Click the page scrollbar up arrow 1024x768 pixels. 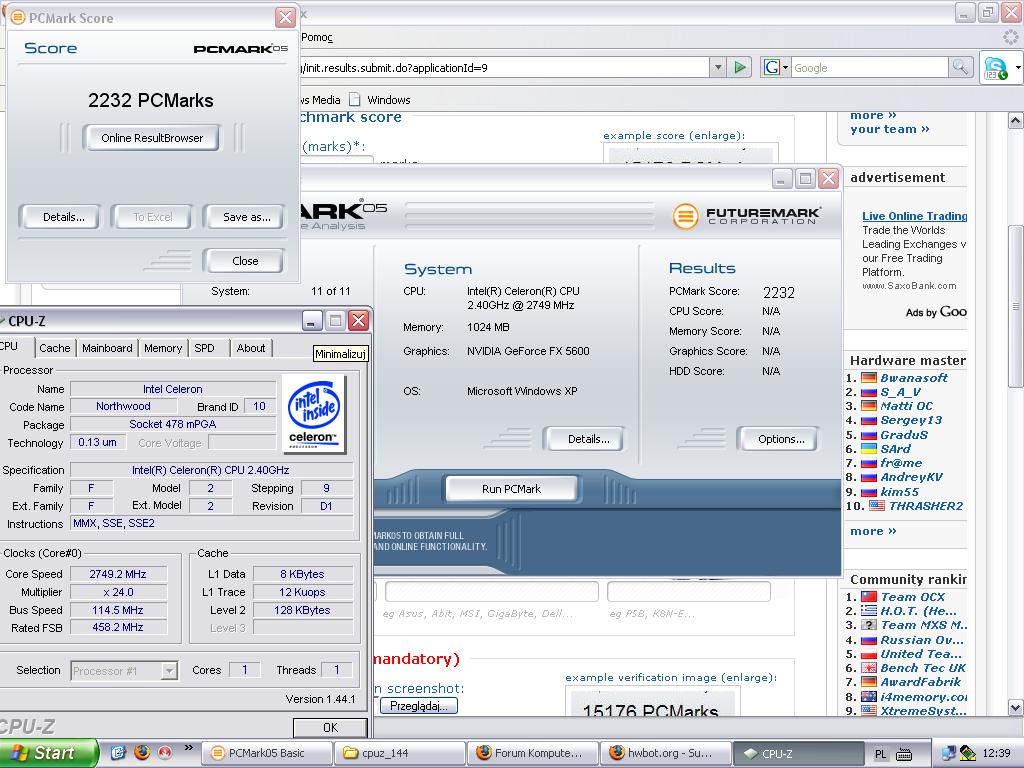[x=1016, y=120]
